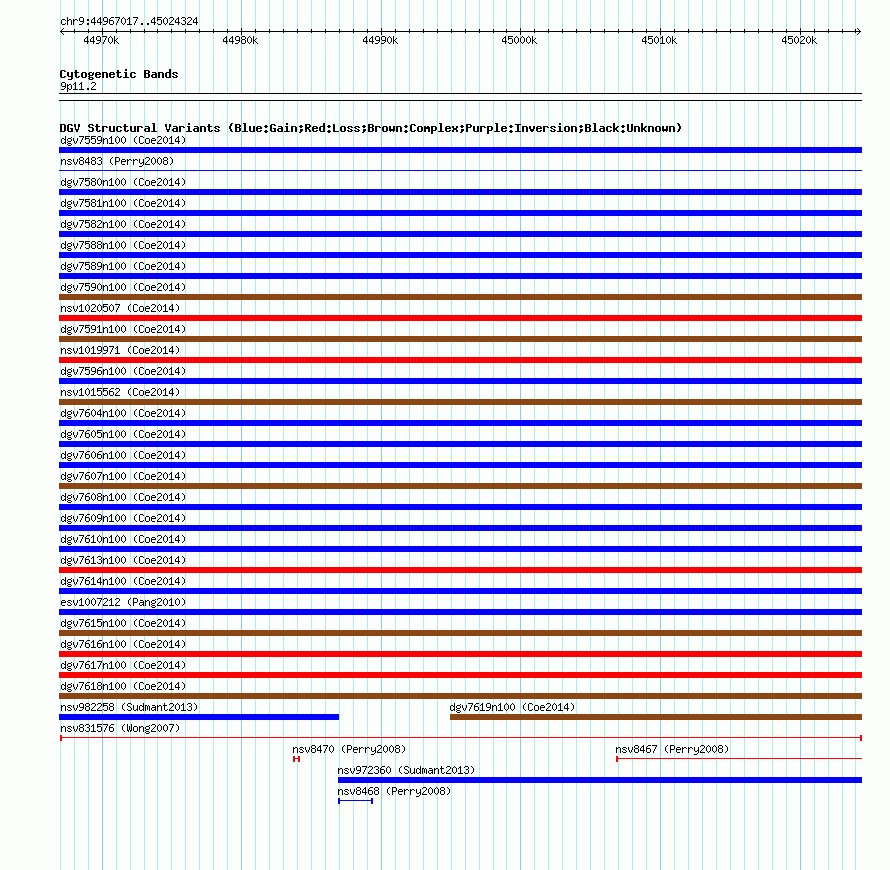Click the dgv7559n100 (Coe2014) variant label
This screenshot has width=890, height=870.
[x=123, y=140]
